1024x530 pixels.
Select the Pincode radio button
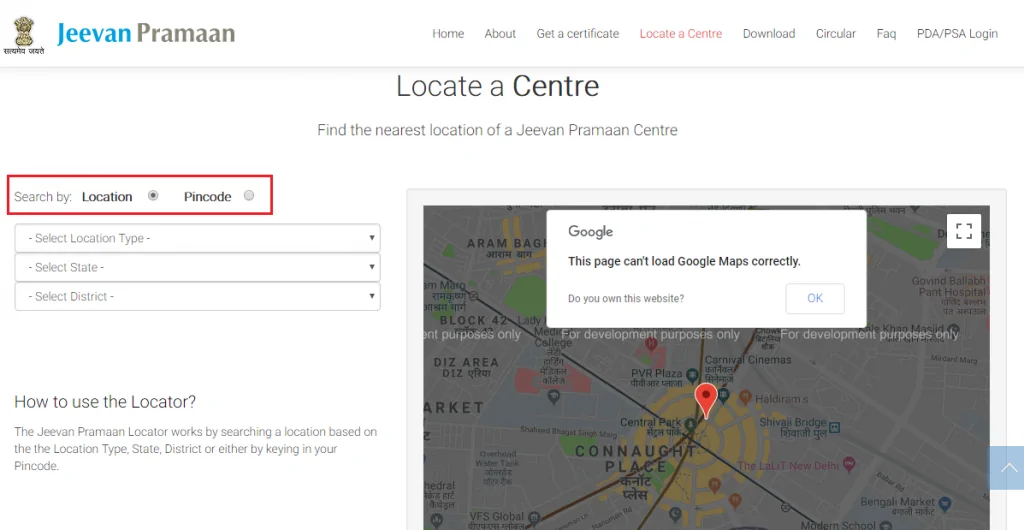tap(249, 195)
